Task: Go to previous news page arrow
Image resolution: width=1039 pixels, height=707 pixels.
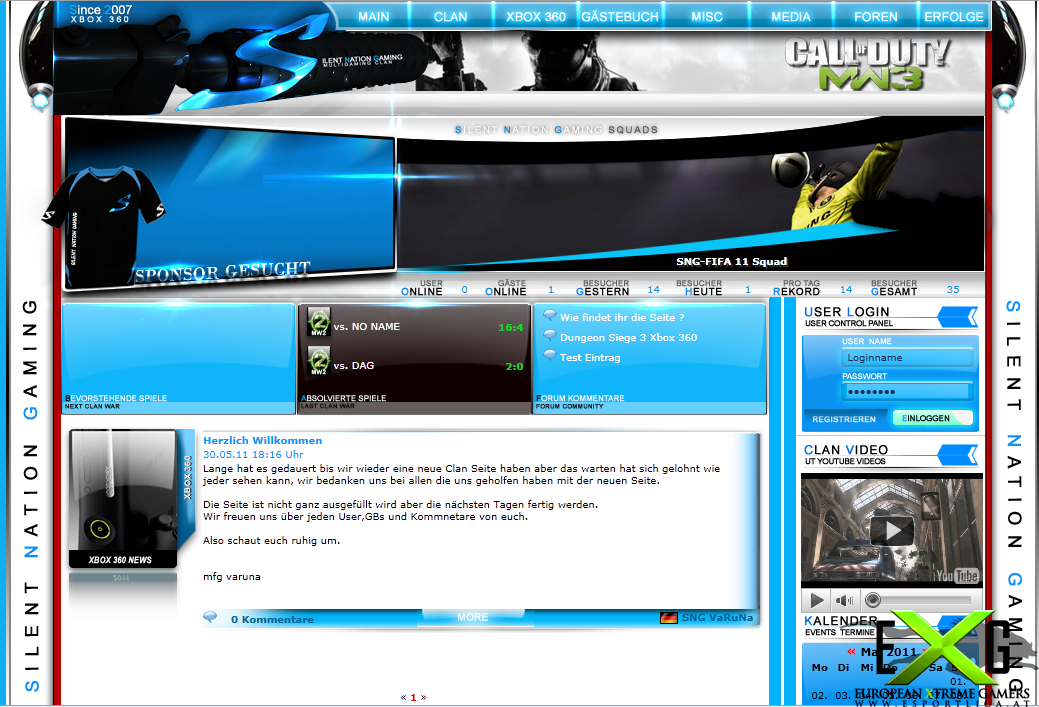Action: pyautogui.click(x=403, y=697)
